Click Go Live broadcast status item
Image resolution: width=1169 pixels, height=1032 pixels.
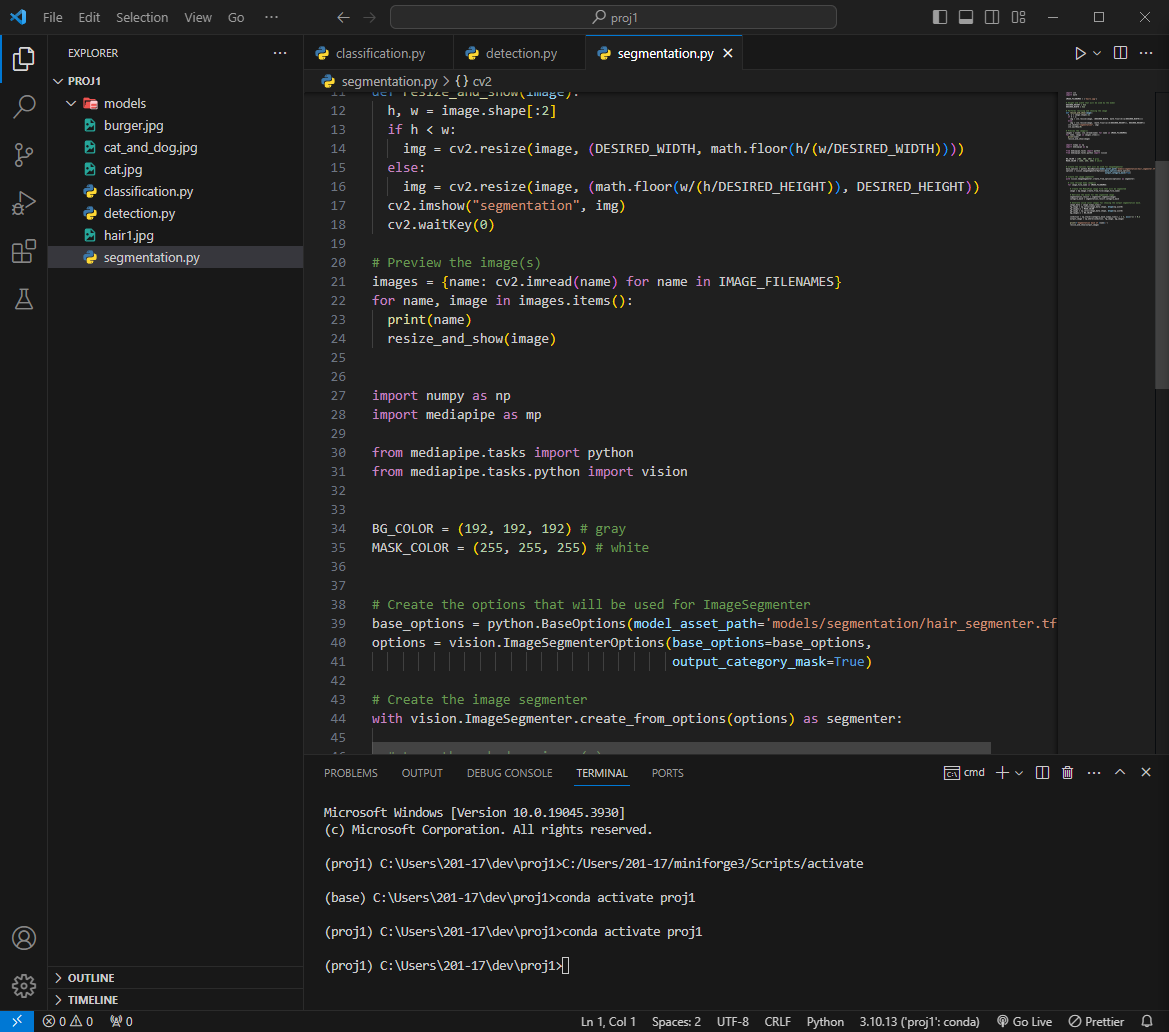point(1024,1022)
